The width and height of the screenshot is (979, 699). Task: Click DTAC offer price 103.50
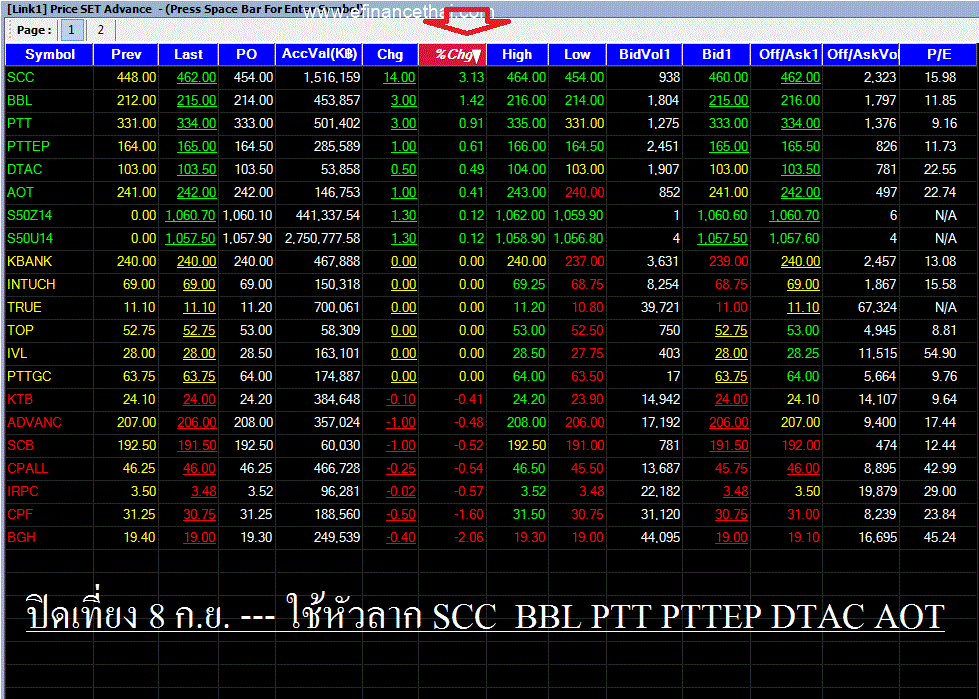click(800, 170)
